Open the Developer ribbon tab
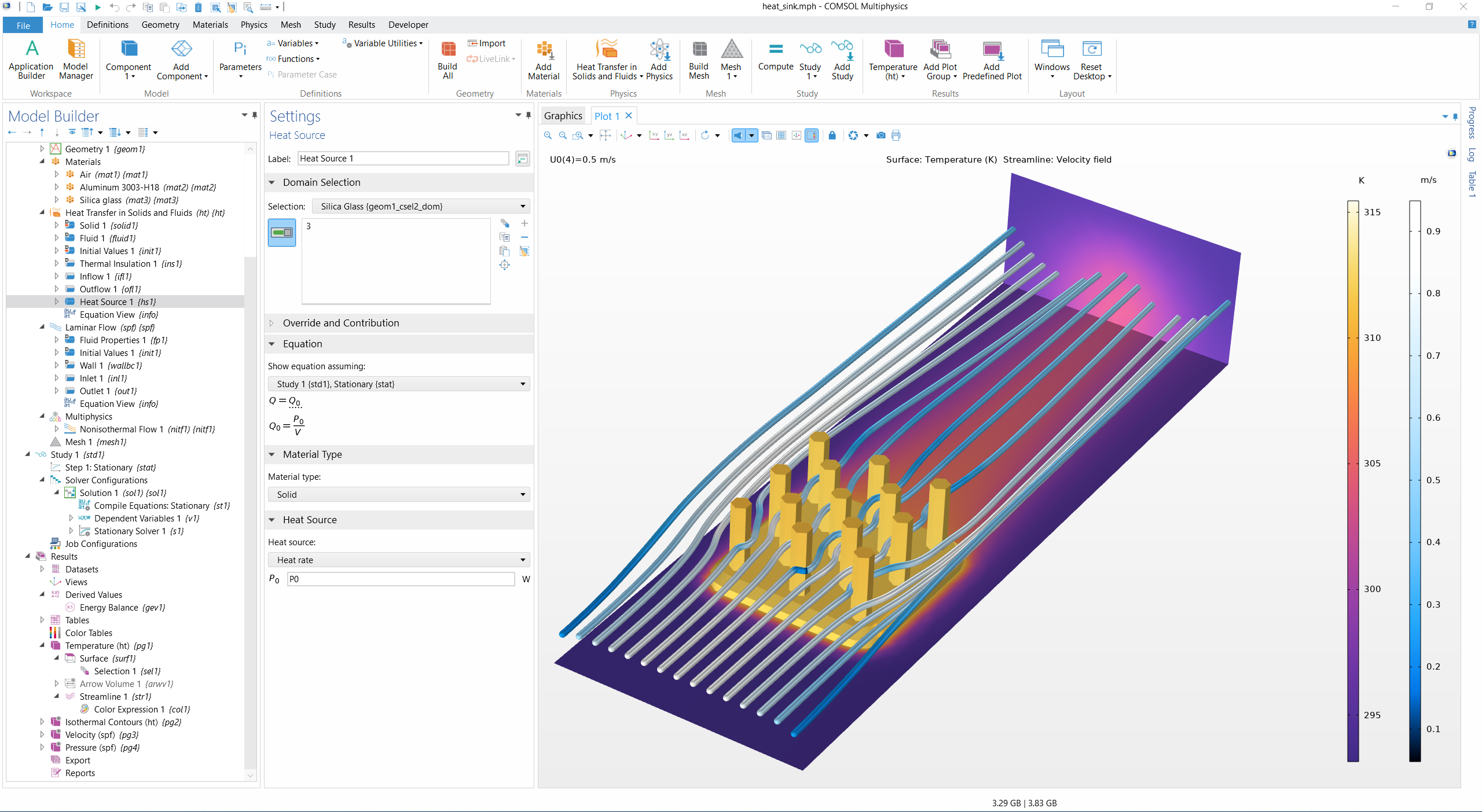The width and height of the screenshot is (1482, 812). [x=408, y=25]
